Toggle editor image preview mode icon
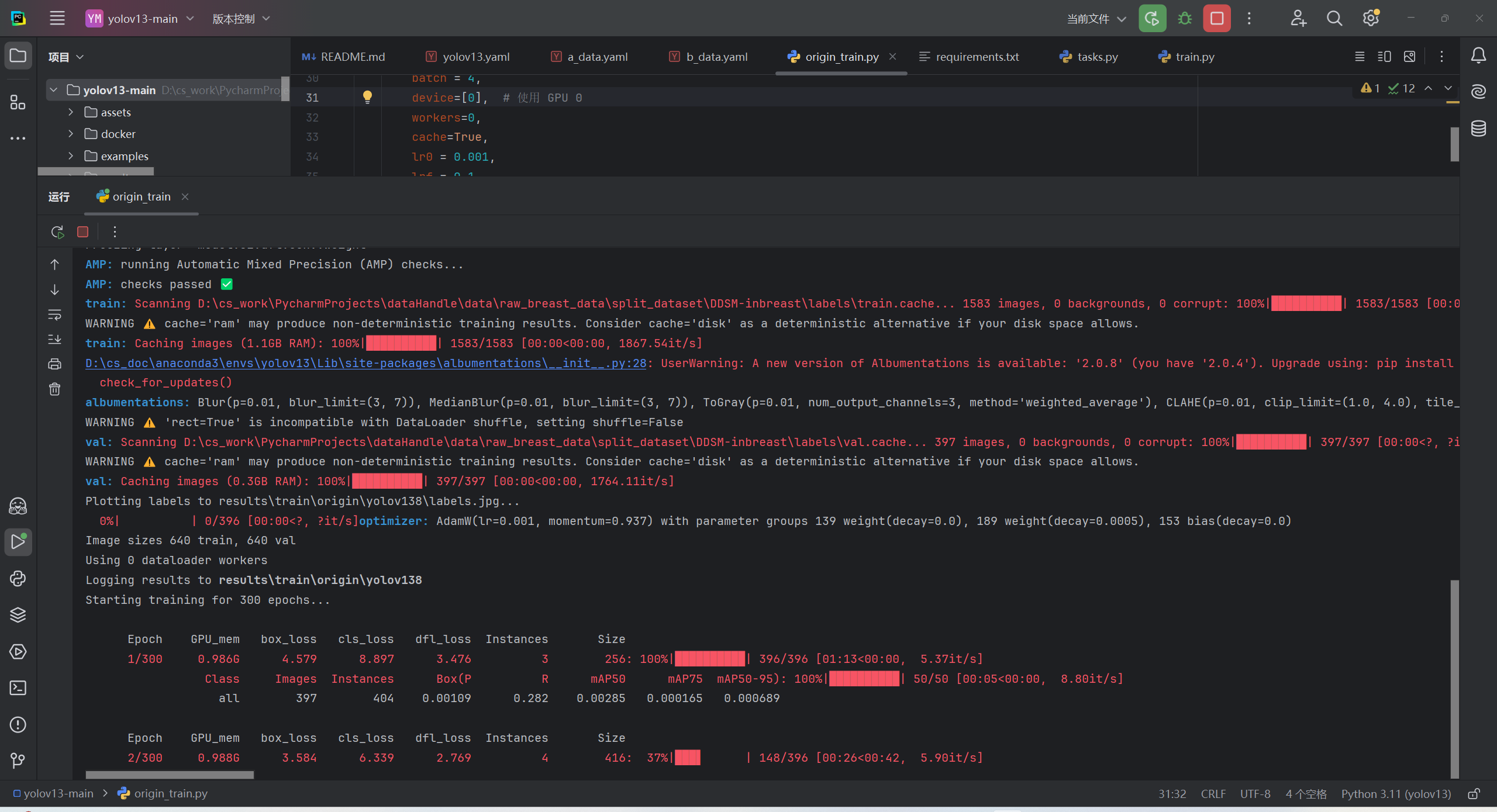The height and width of the screenshot is (812, 1497). click(1409, 56)
